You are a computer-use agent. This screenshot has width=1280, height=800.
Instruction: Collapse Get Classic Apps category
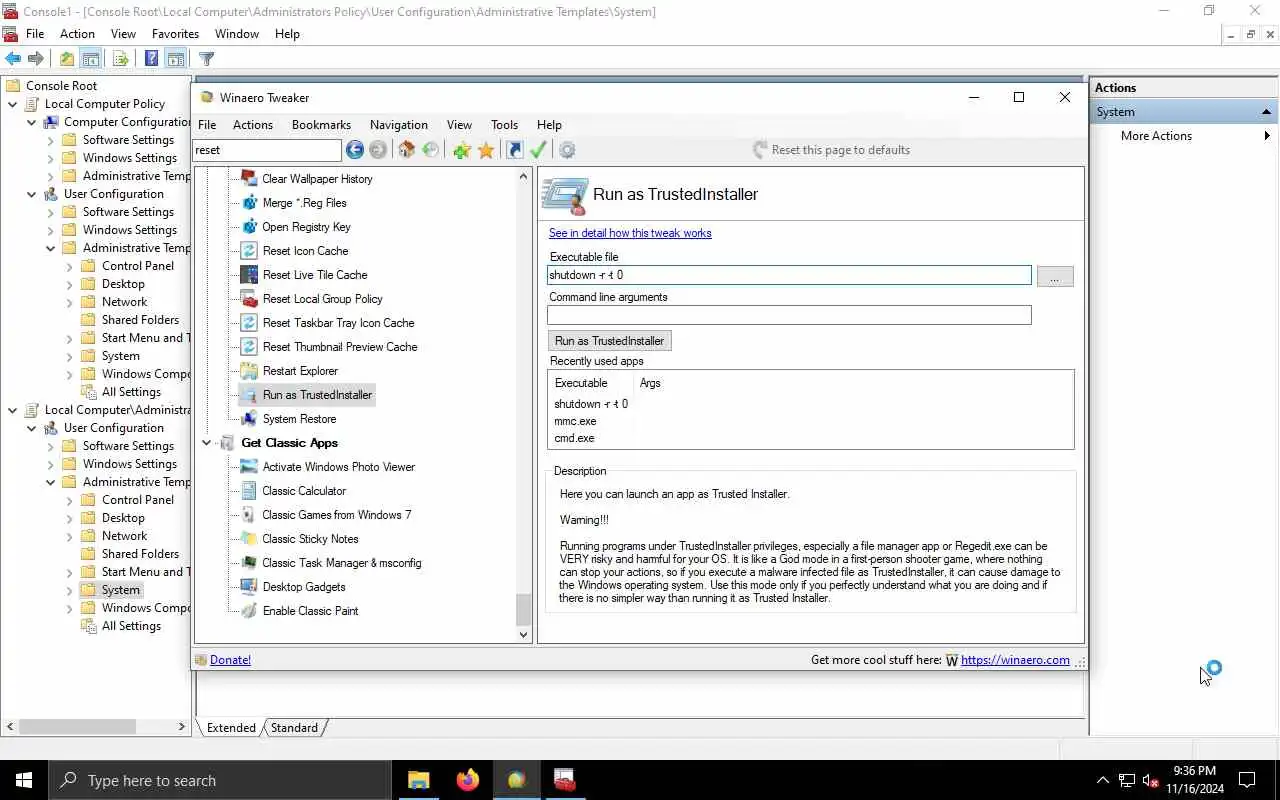pyautogui.click(x=206, y=443)
